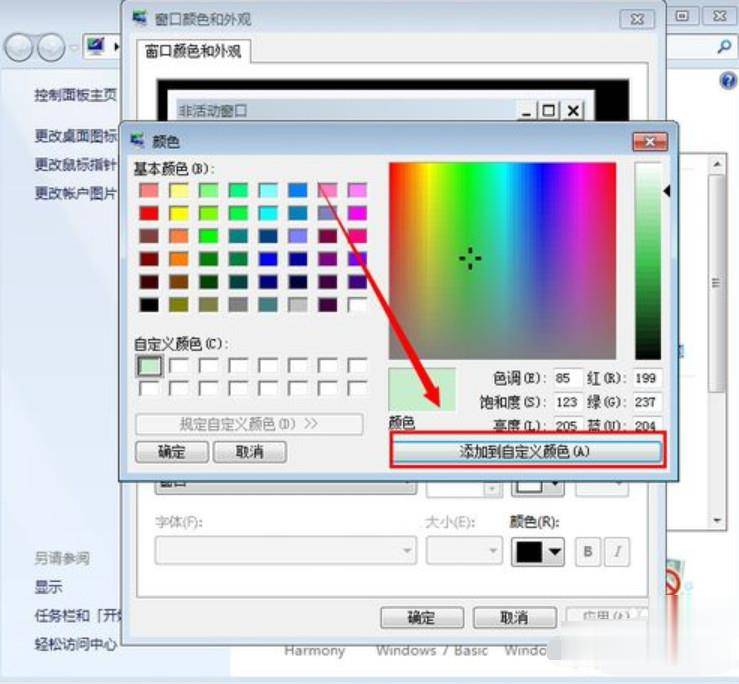Select the magenta basic color swatch in second row
Screen dimensions: 739x684
tap(357, 213)
